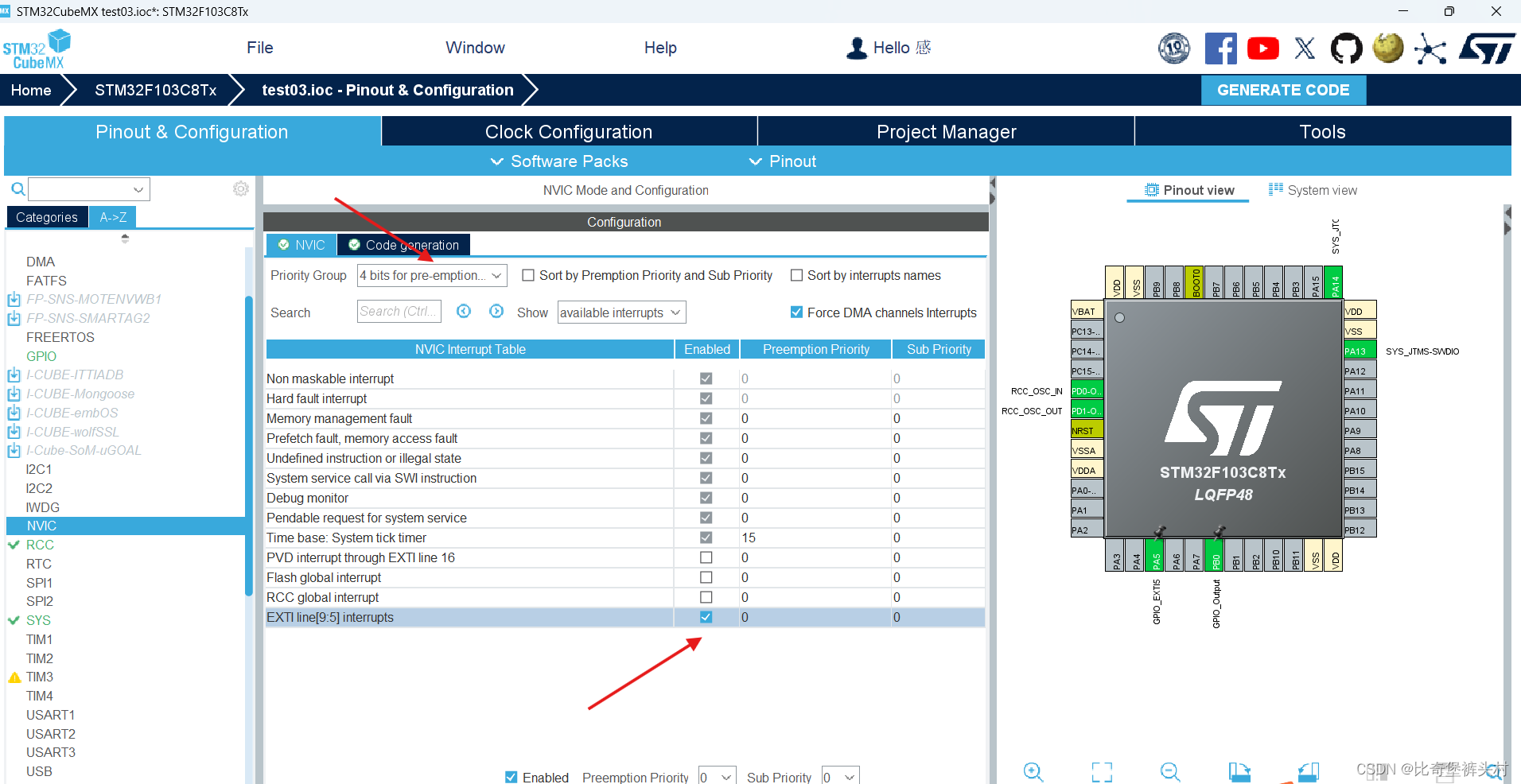Open bottom Sub Priority dropdown

pos(841,776)
